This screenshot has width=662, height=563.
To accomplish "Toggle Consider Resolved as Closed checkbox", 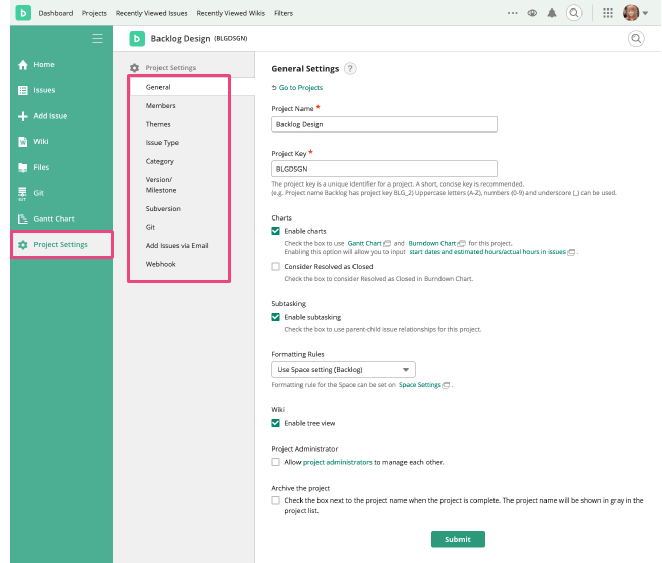I will point(275,266).
